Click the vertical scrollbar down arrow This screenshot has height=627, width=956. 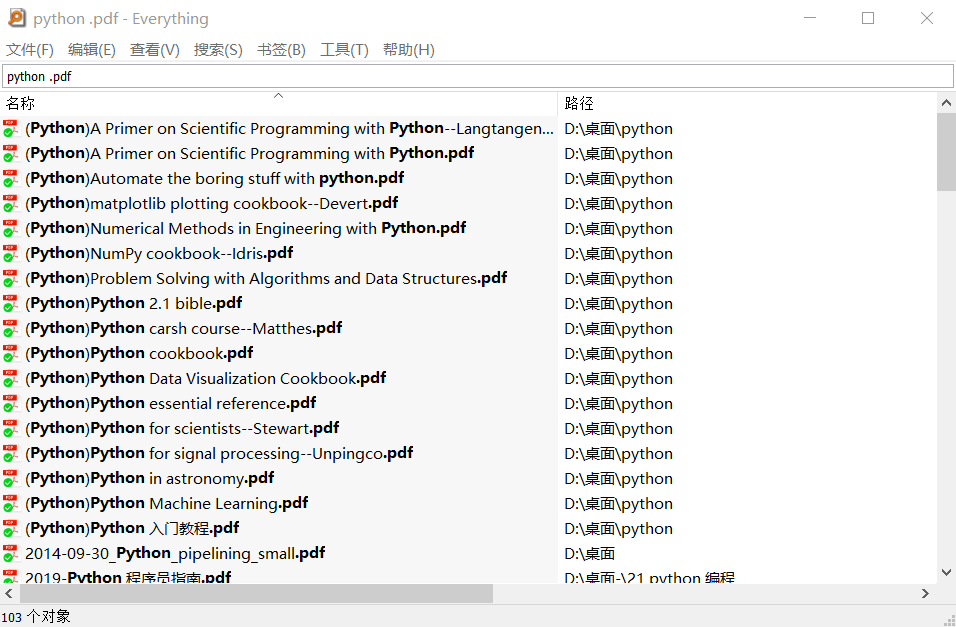coord(946,573)
